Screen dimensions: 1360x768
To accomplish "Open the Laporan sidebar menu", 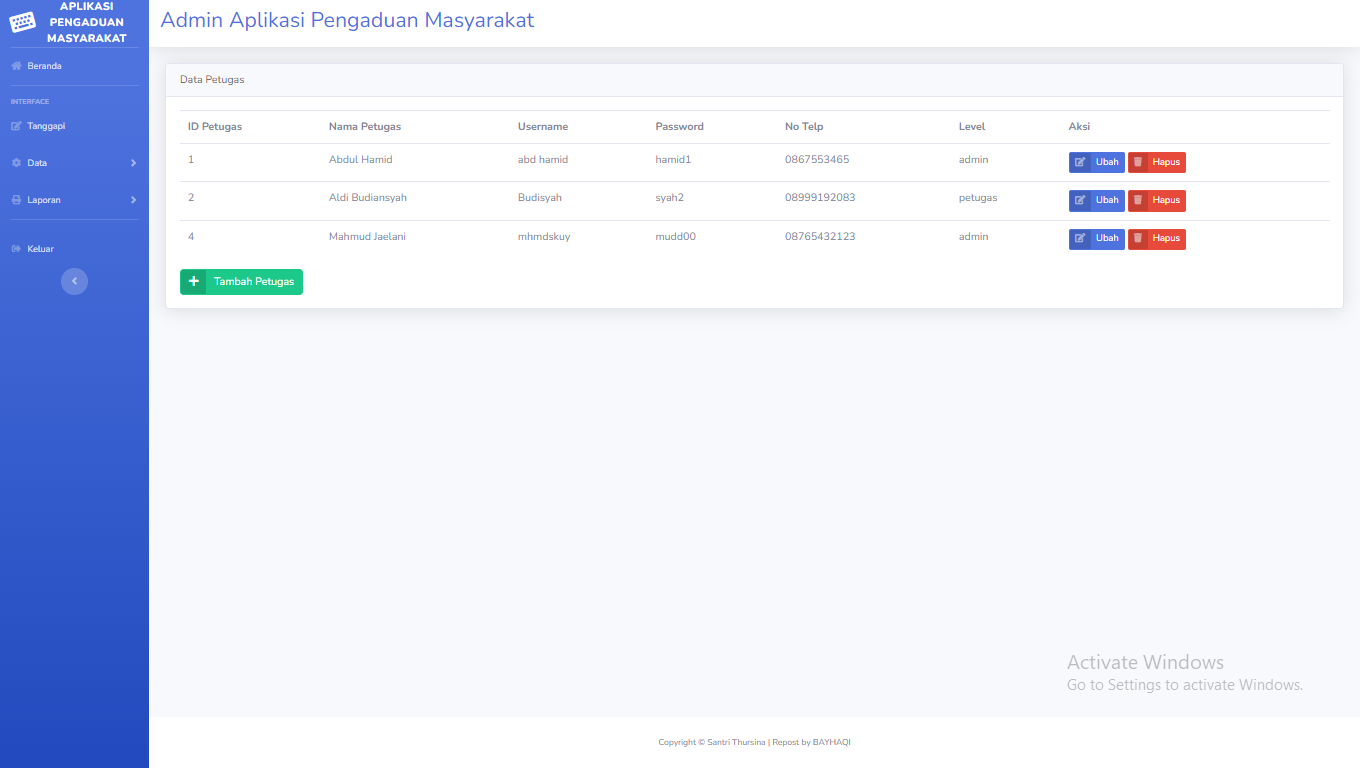I will pos(74,200).
